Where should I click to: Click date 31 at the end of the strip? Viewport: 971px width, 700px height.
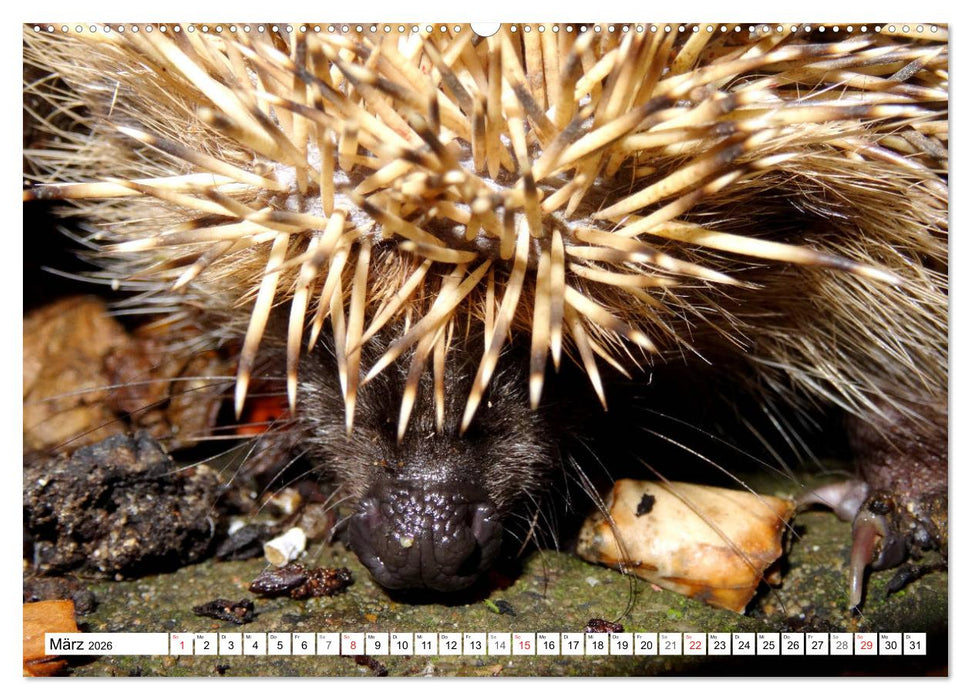(914, 644)
